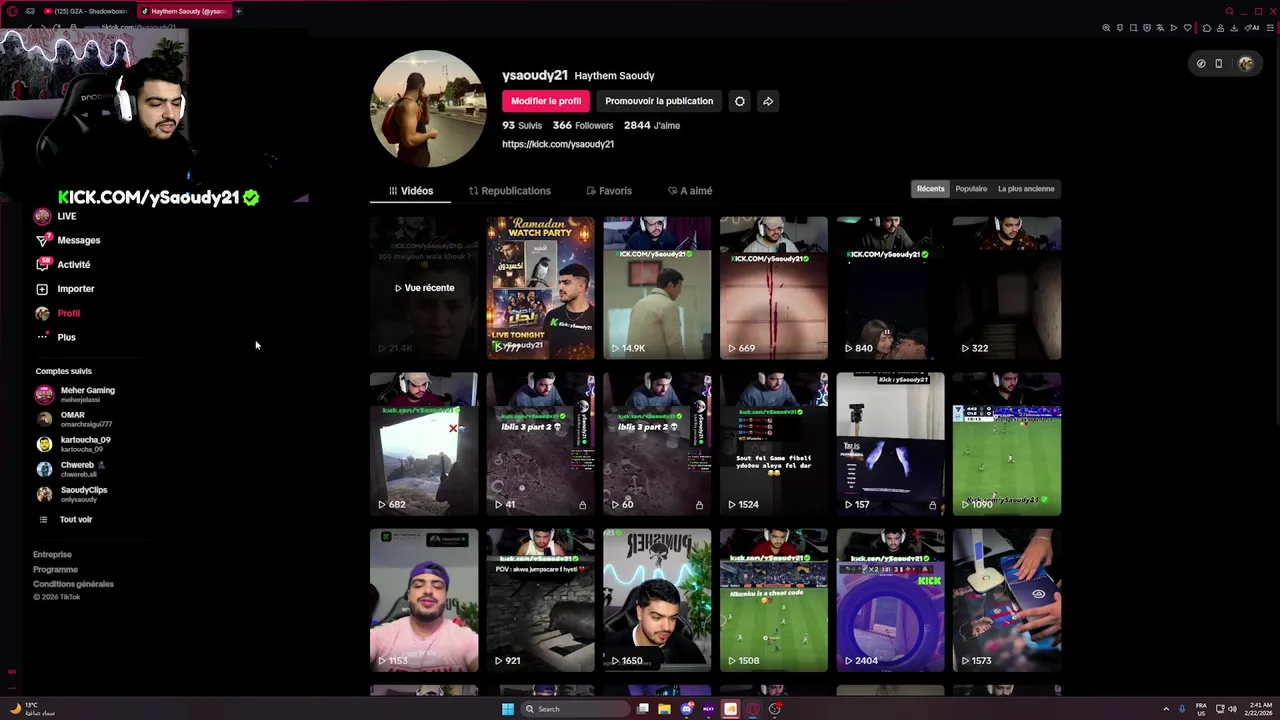Open Meher Gaming followed account
The height and width of the screenshot is (720, 1280).
point(76,394)
